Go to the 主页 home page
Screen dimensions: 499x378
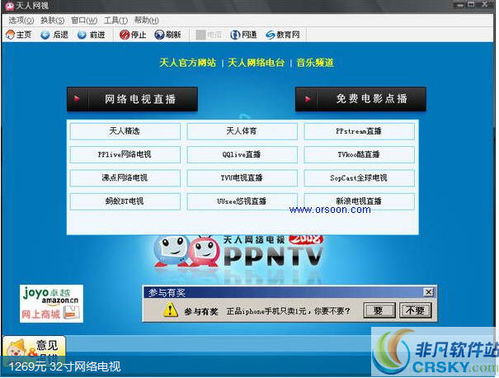(x=19, y=35)
